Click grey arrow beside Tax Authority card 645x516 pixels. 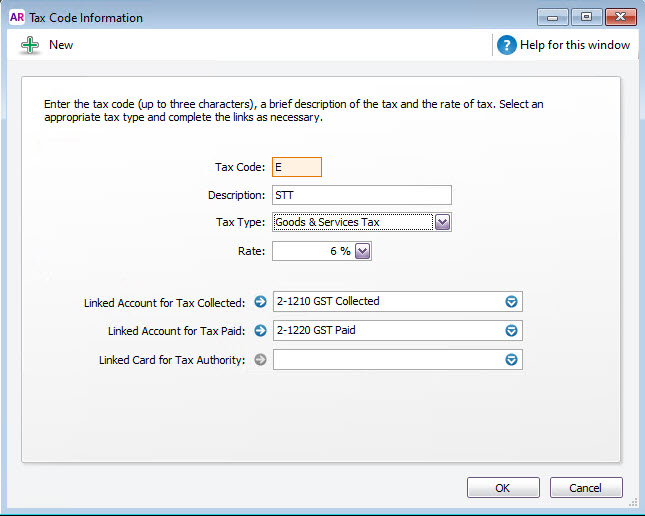click(x=260, y=360)
